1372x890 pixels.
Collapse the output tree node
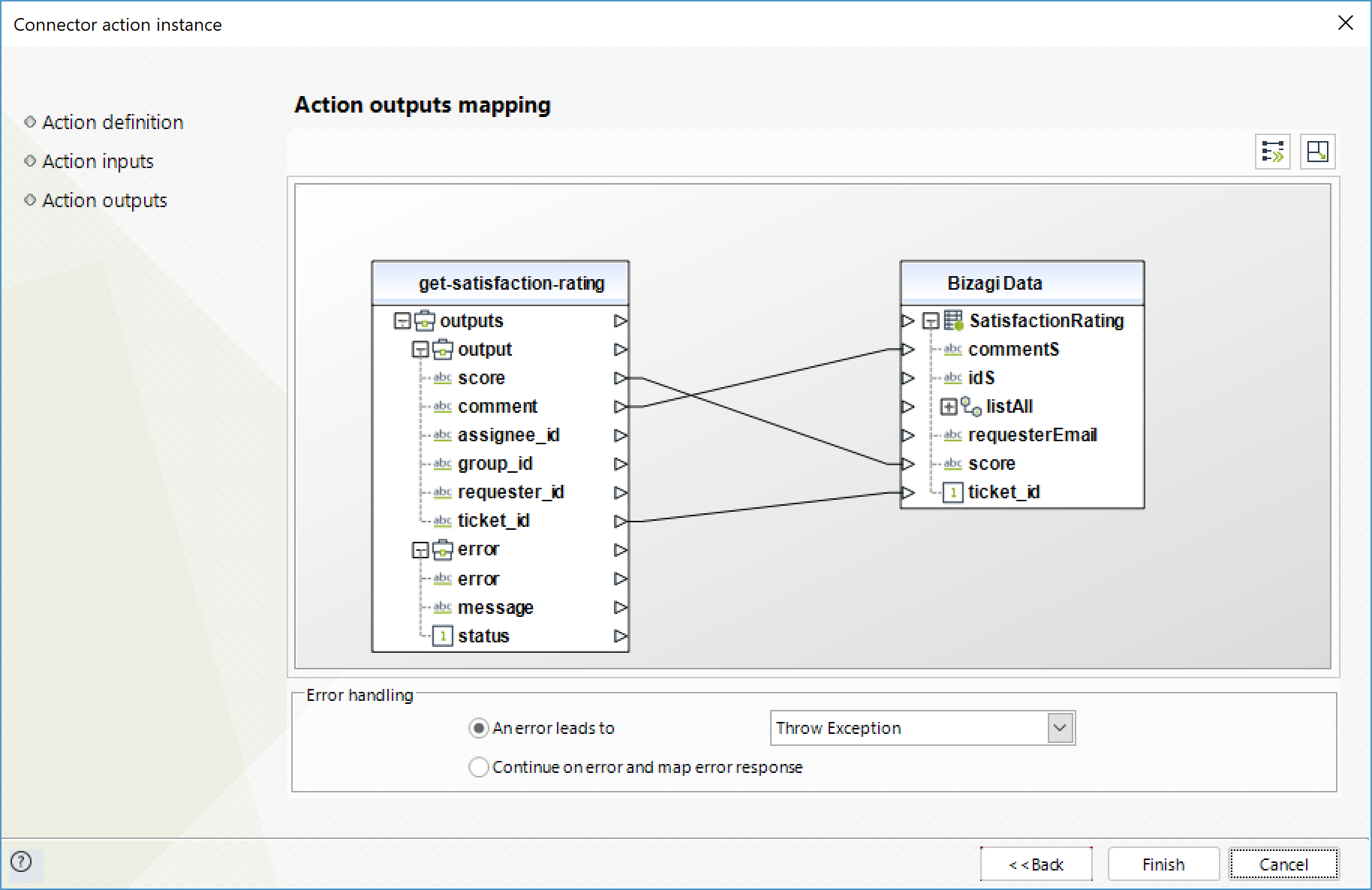click(420, 350)
